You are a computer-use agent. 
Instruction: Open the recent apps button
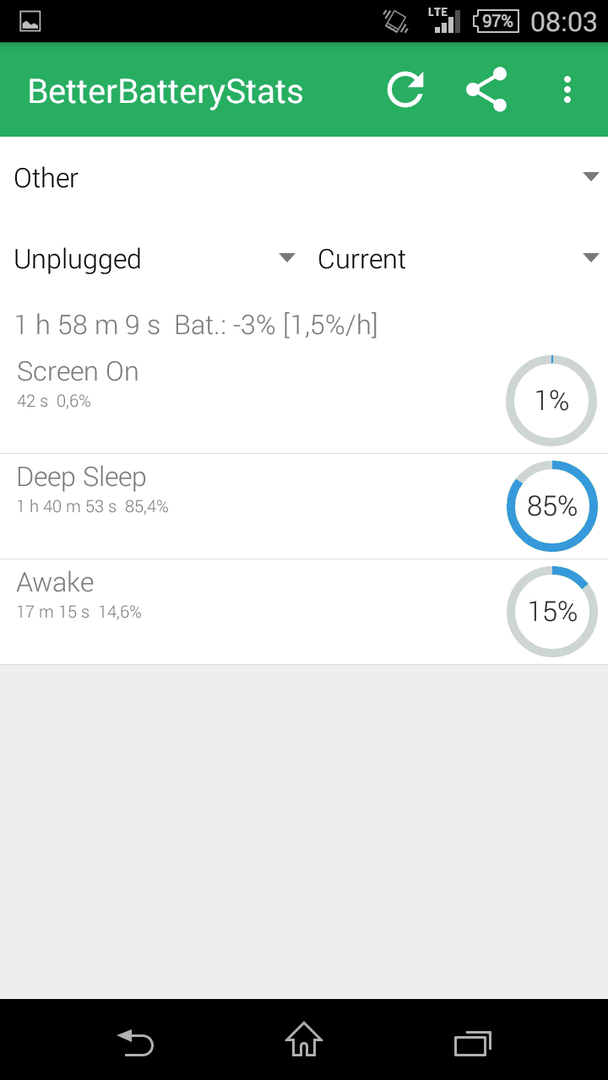(472, 1043)
